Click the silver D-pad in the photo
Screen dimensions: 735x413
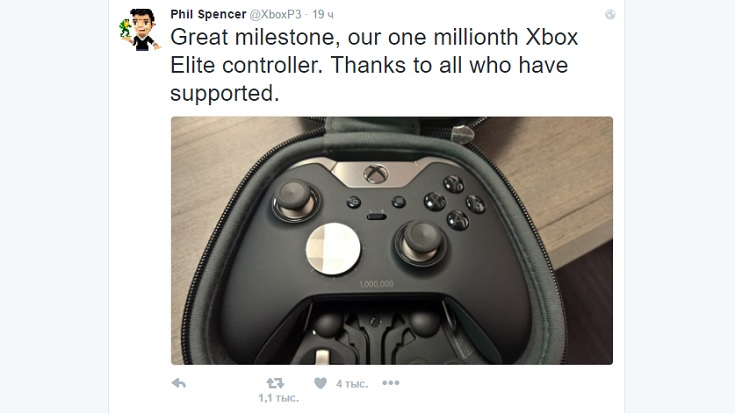point(333,248)
